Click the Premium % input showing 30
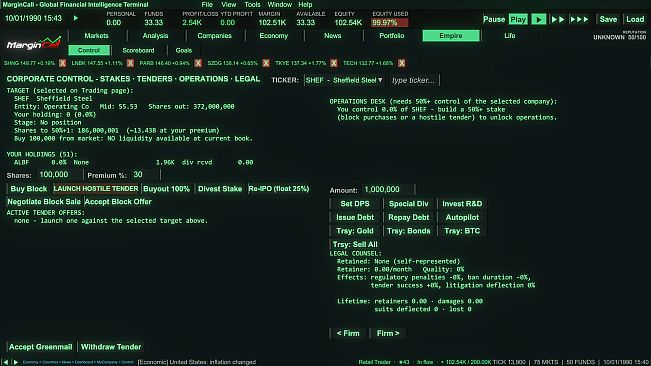 coord(145,175)
